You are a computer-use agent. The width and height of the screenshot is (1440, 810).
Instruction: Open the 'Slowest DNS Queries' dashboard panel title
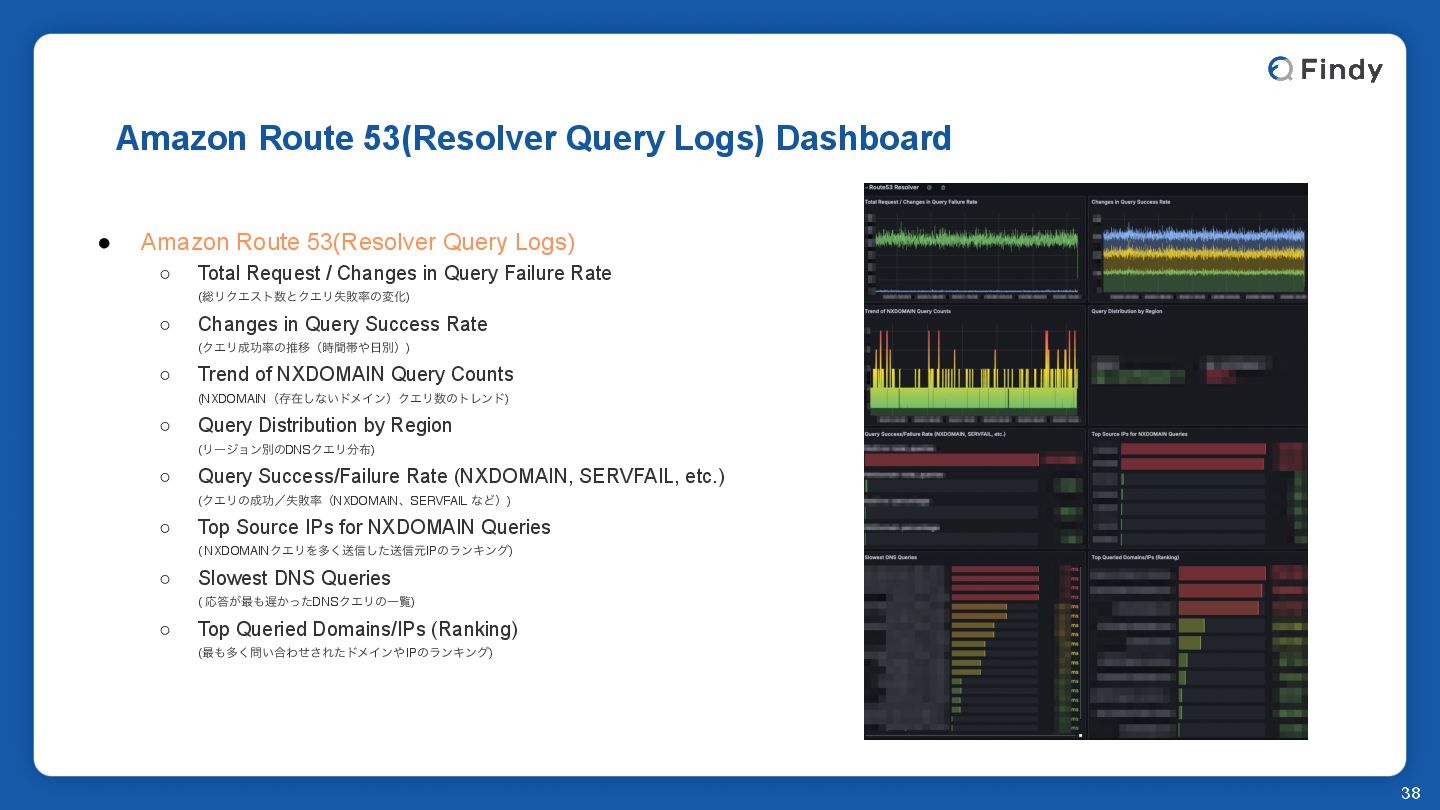[891, 557]
